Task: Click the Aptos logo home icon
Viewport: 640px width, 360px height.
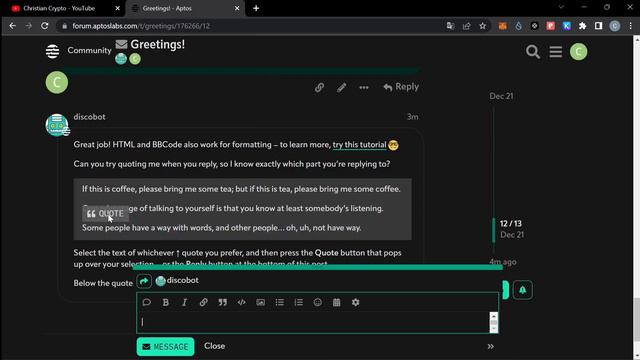Action: 53,51
